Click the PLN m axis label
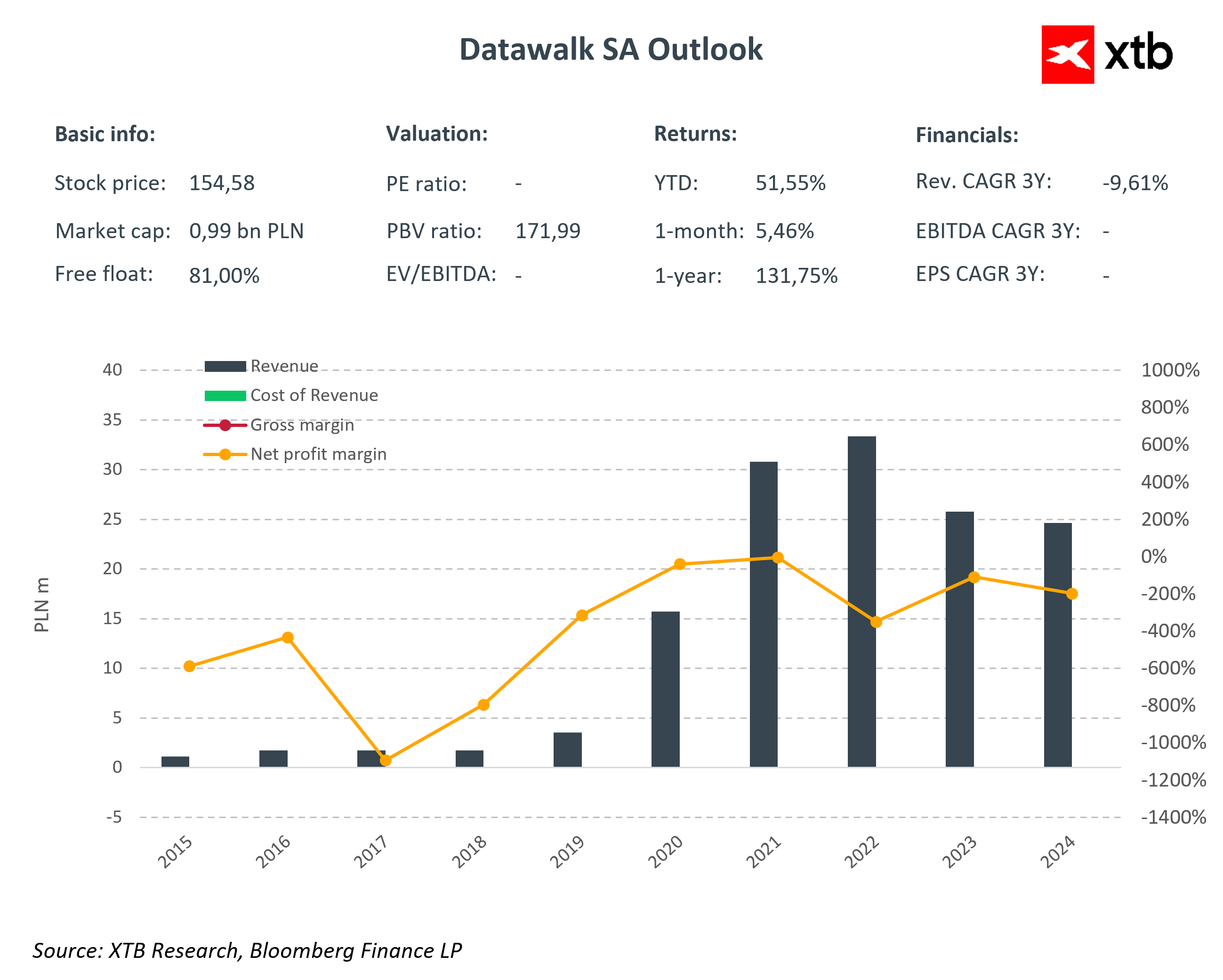 (x=42, y=604)
